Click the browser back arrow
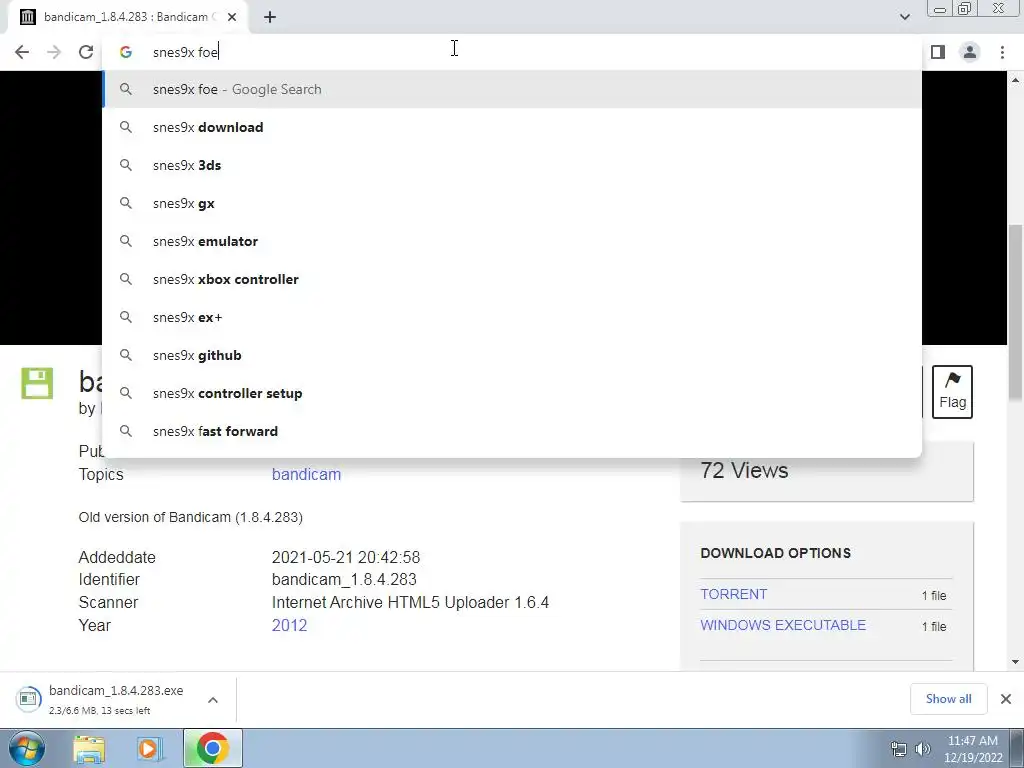This screenshot has width=1024, height=768. tap(22, 52)
